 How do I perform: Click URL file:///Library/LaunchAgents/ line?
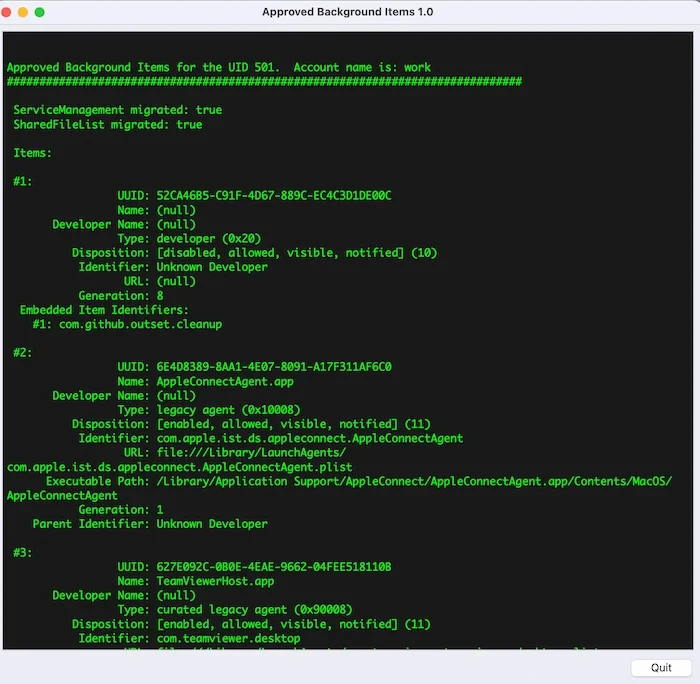pos(235,453)
